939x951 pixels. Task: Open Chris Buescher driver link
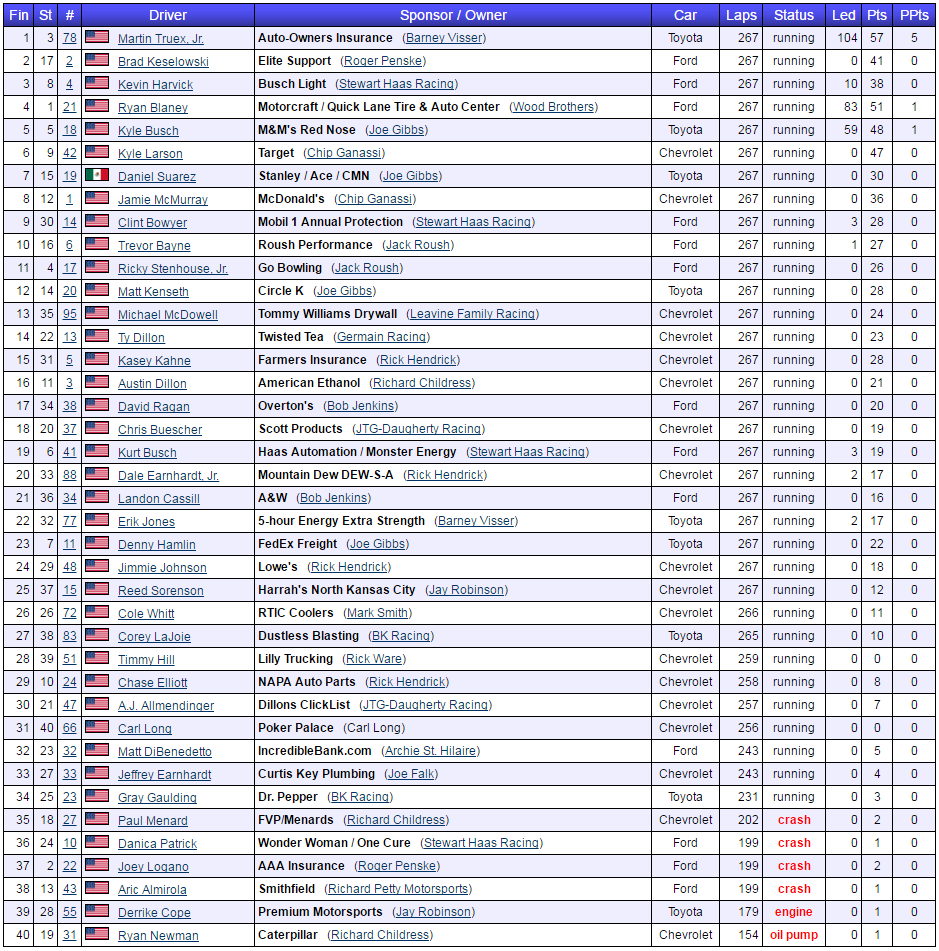pos(160,430)
